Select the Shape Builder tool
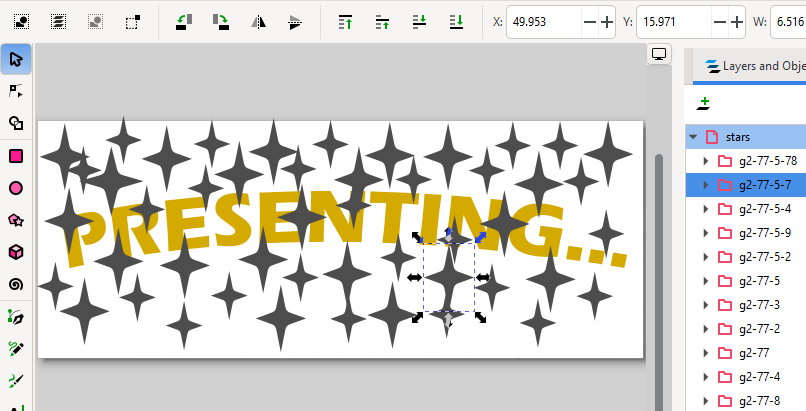The height and width of the screenshot is (411, 806). coord(16,123)
